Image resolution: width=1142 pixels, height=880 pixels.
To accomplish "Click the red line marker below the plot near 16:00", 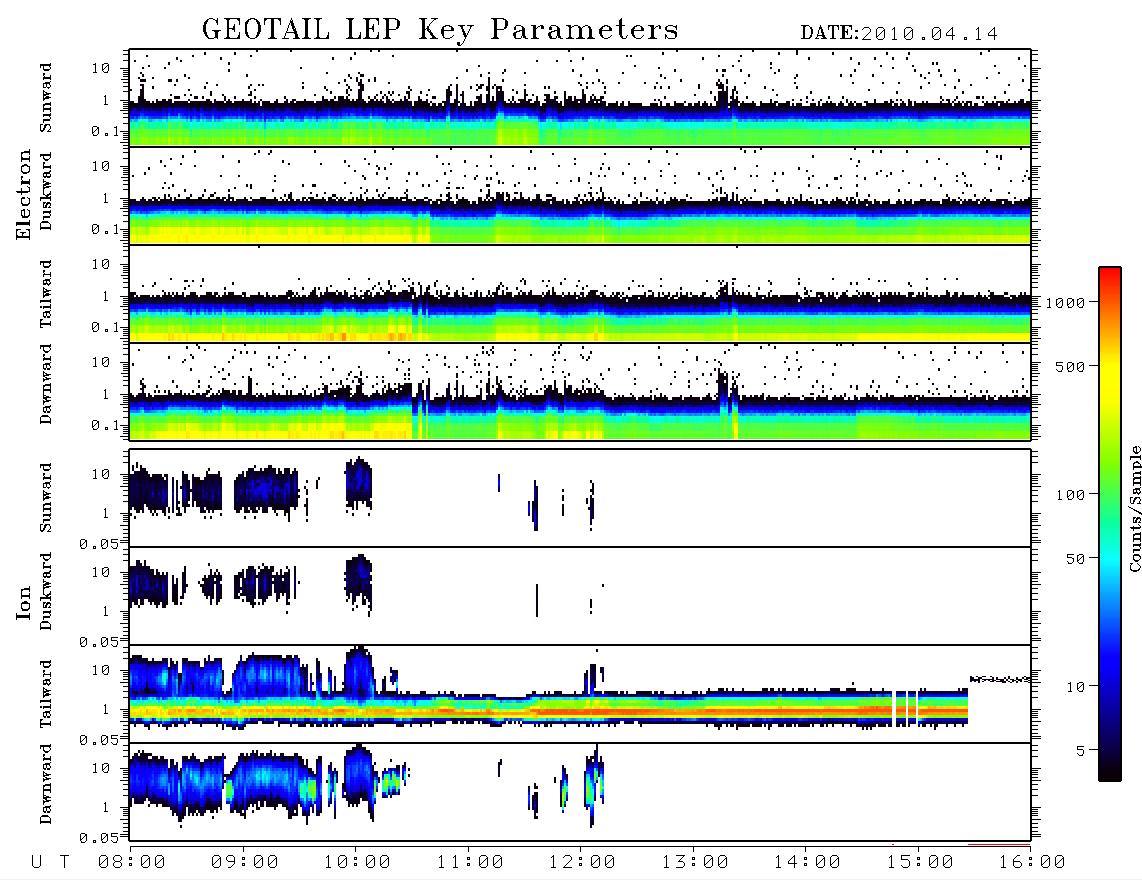I will pyautogui.click(x=999, y=845).
